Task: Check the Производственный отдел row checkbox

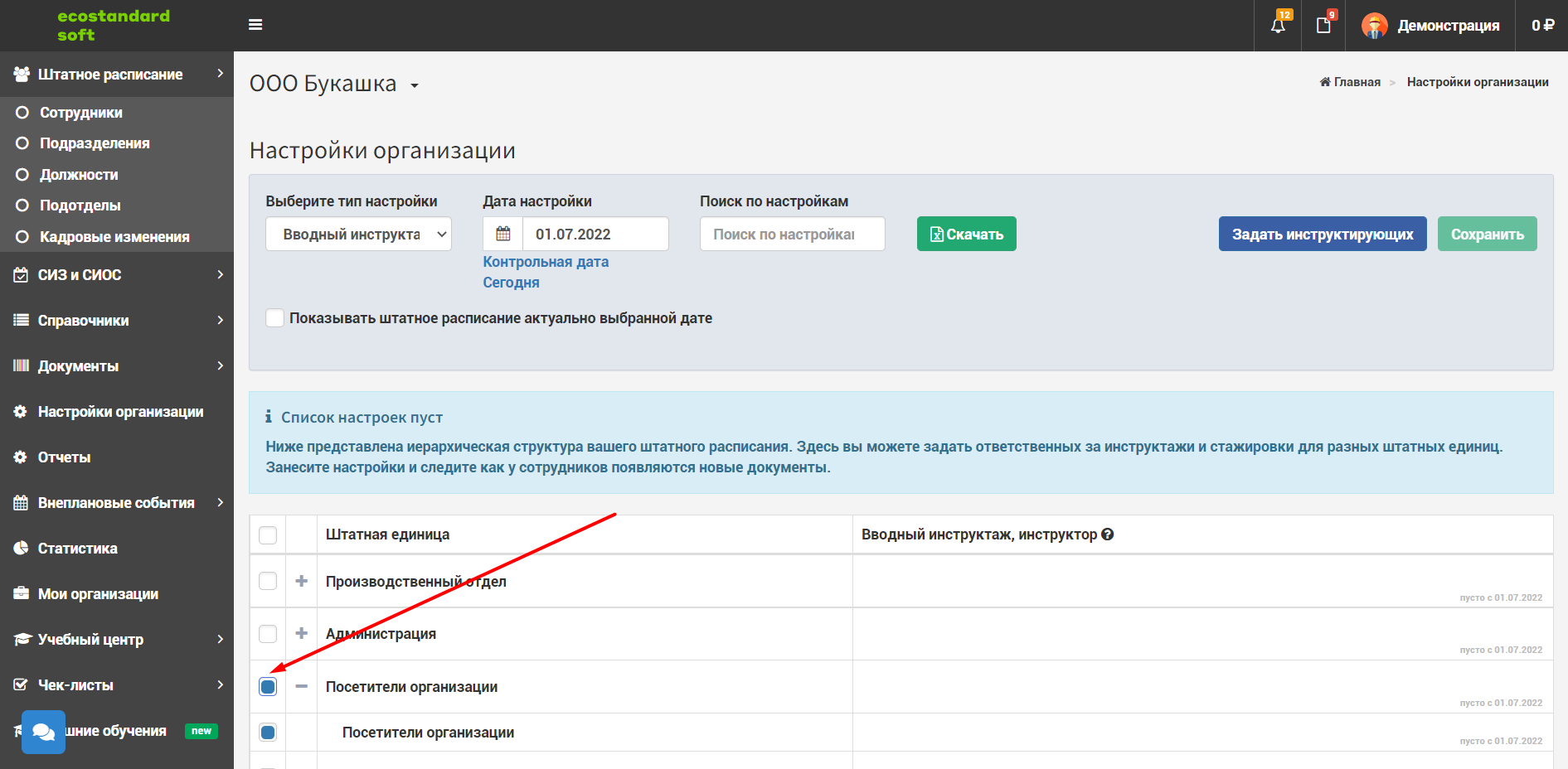Action: pos(268,581)
